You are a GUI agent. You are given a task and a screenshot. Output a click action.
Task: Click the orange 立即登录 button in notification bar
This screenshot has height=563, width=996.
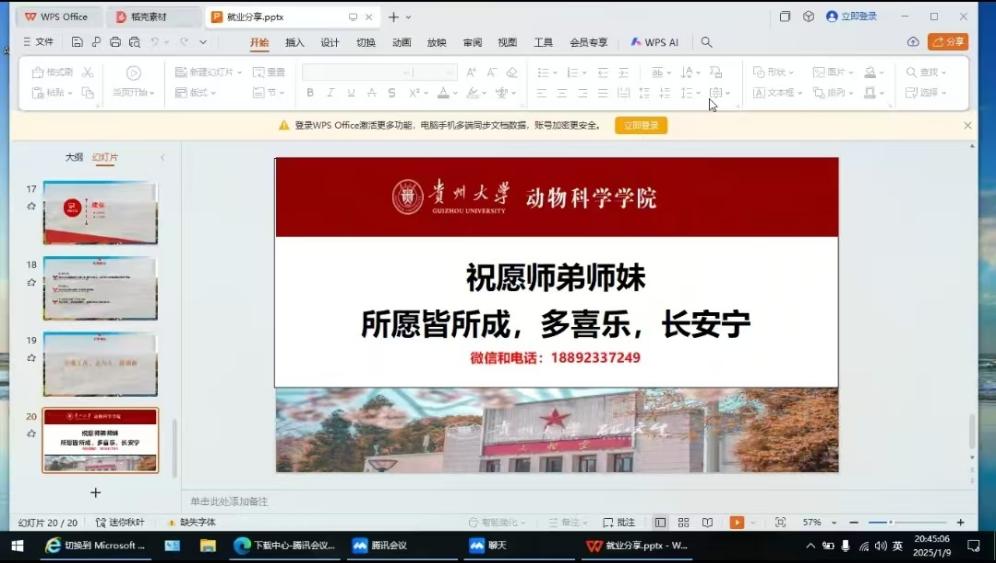pyautogui.click(x=641, y=125)
